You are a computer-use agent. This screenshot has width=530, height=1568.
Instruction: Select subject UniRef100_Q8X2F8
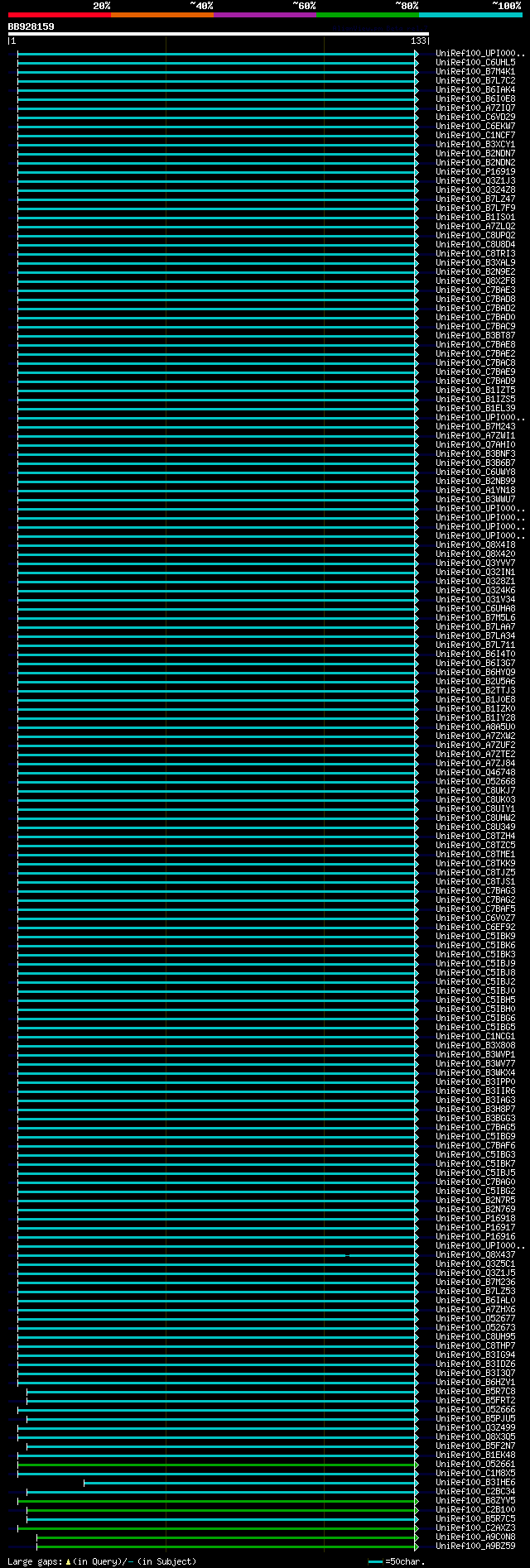click(x=476, y=281)
